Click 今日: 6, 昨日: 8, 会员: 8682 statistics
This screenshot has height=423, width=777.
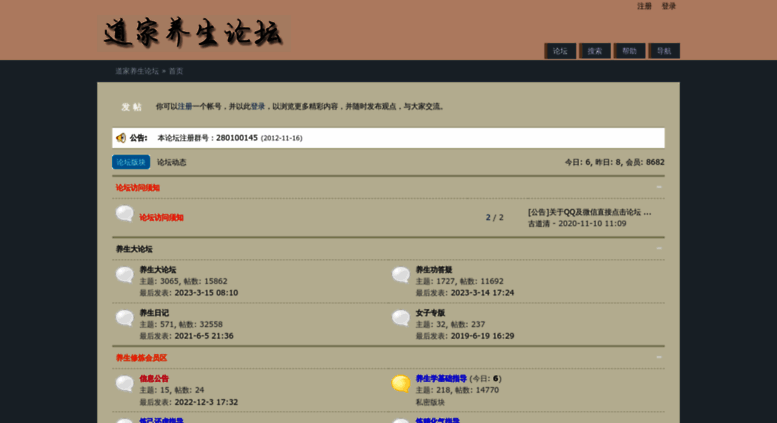614,162
